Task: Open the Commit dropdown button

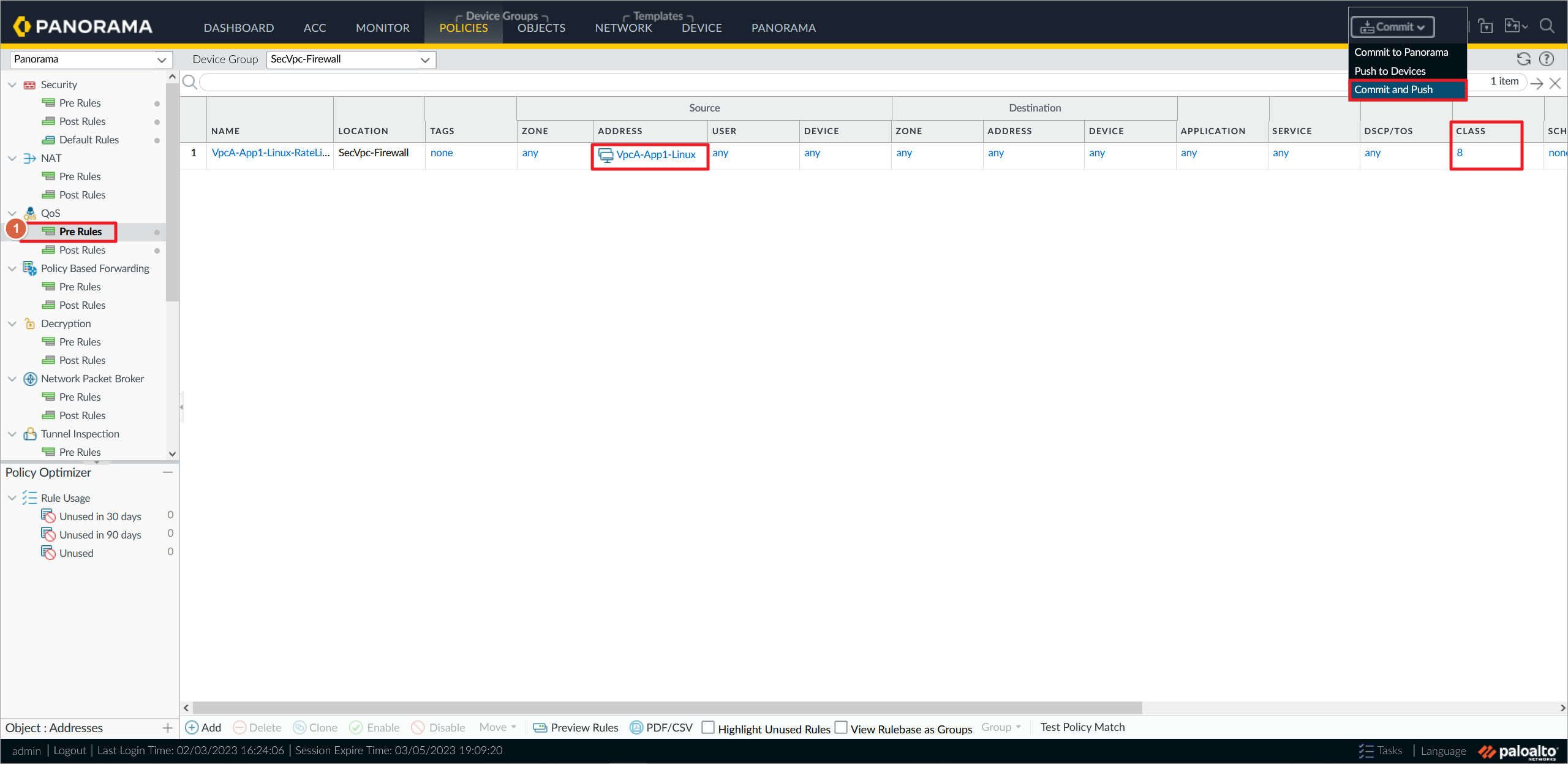Action: tap(1392, 27)
